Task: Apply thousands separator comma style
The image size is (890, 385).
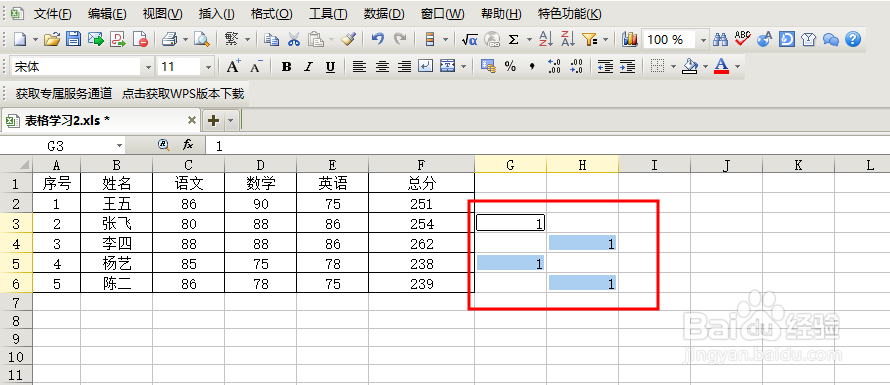Action: [x=532, y=67]
